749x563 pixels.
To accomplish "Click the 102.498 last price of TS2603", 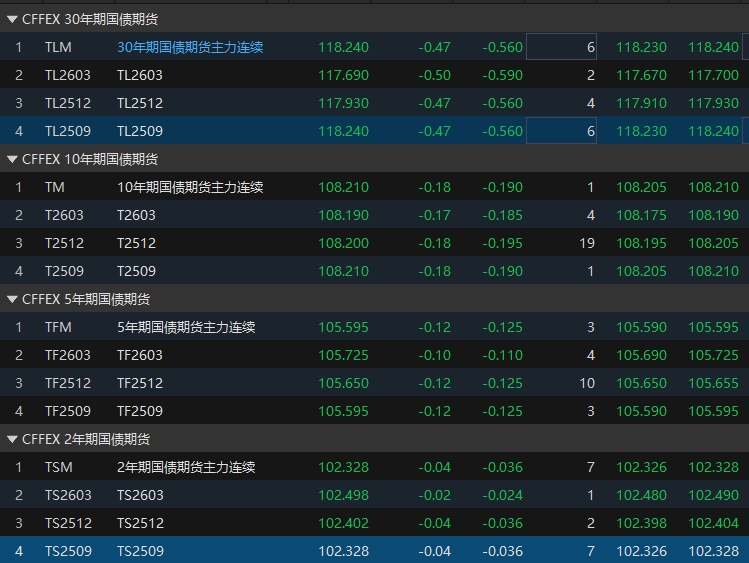I will point(343,495).
